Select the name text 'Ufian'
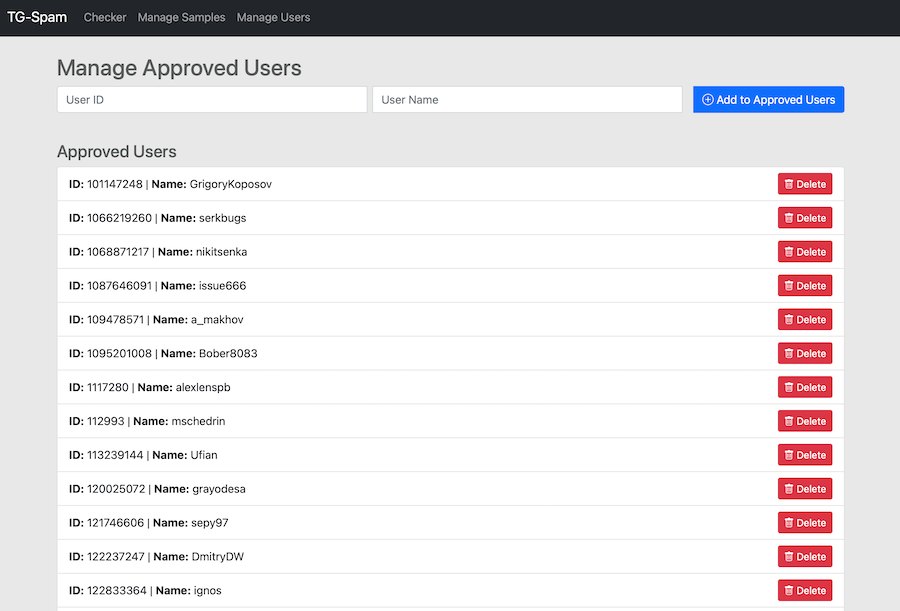The height and width of the screenshot is (611, 900). [204, 455]
